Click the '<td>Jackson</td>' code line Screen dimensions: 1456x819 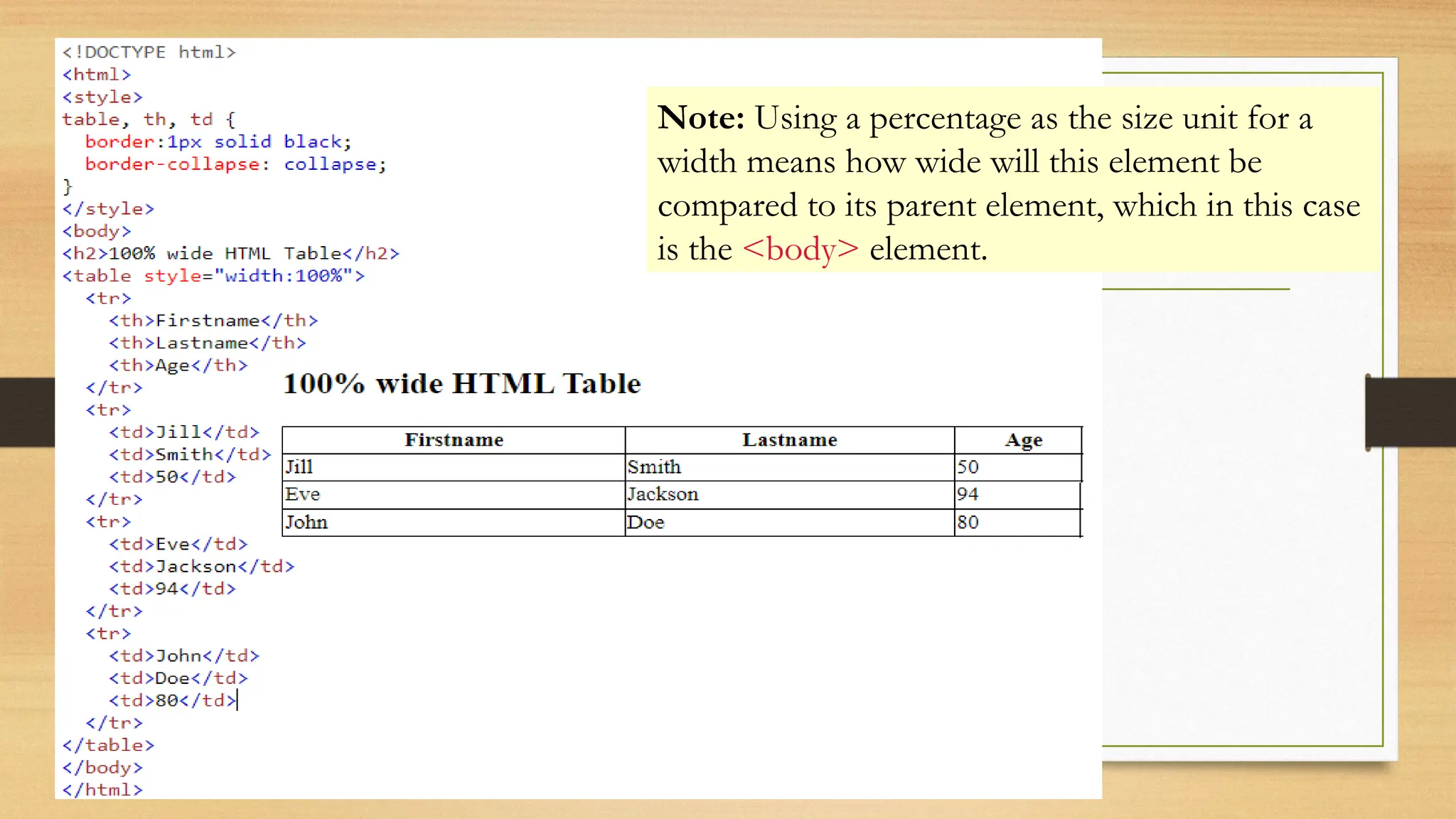(201, 567)
